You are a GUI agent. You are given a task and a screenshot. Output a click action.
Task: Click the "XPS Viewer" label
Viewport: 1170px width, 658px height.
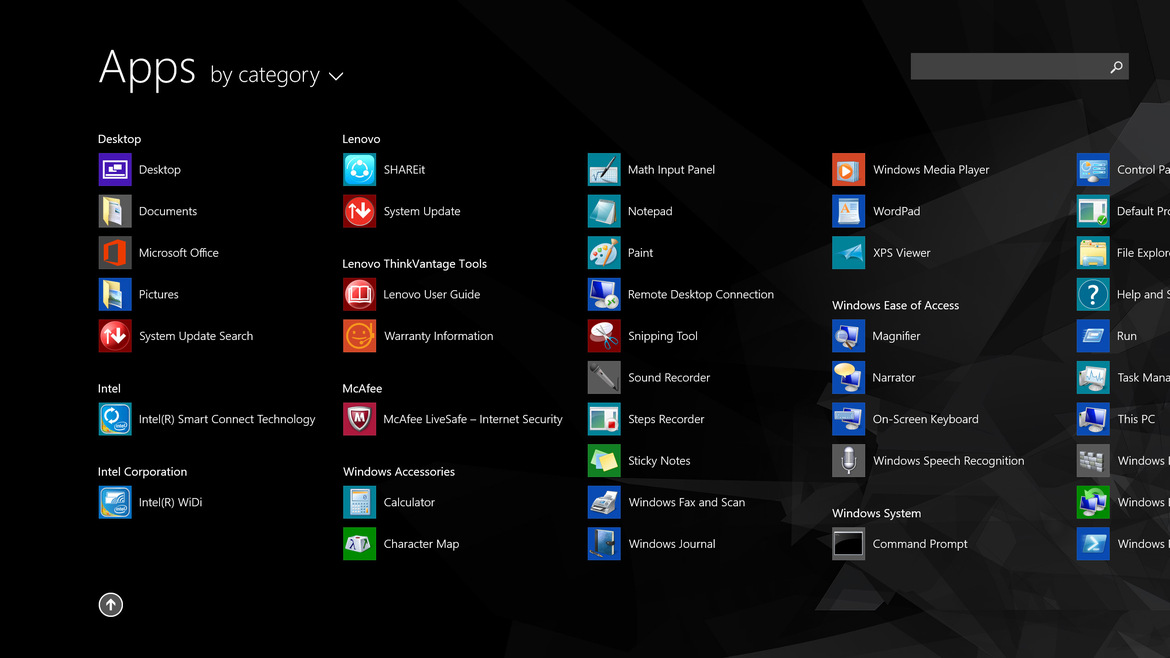pyautogui.click(x=901, y=253)
